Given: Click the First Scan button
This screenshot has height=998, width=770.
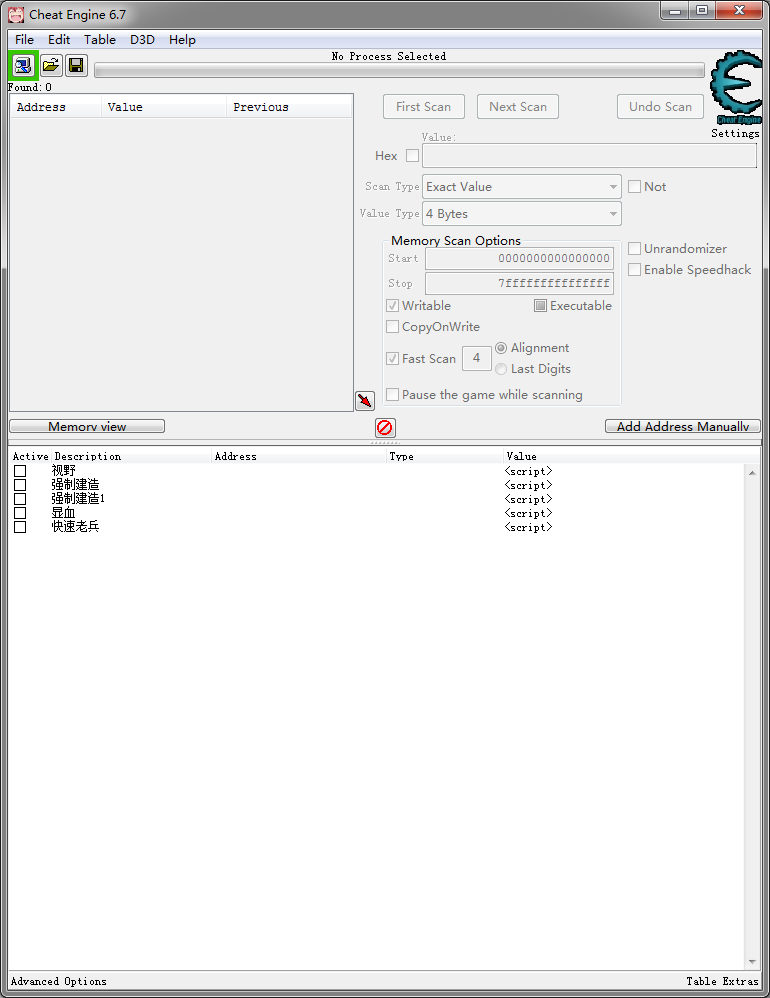Looking at the screenshot, I should (x=424, y=106).
